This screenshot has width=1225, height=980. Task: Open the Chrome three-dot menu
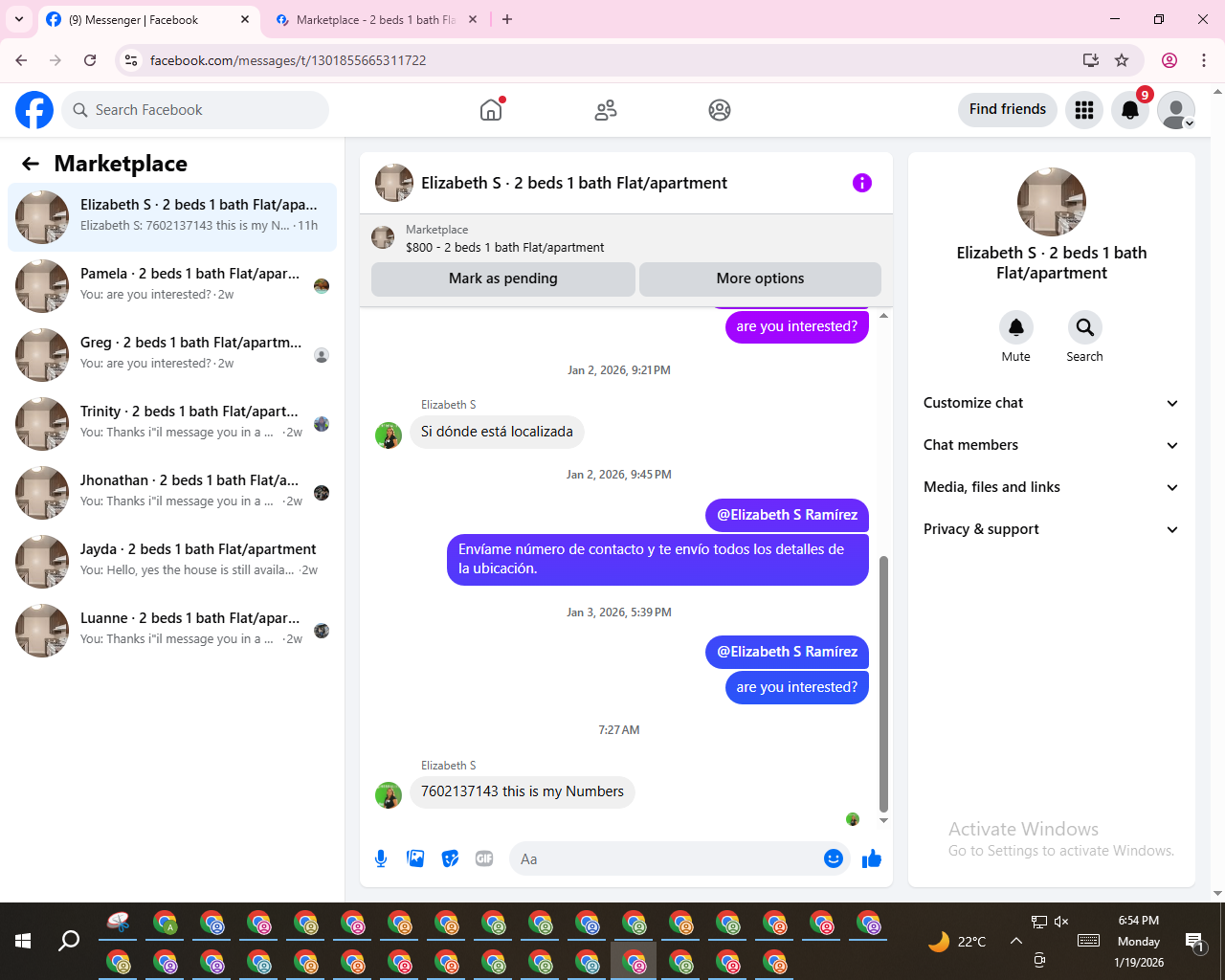1204,60
